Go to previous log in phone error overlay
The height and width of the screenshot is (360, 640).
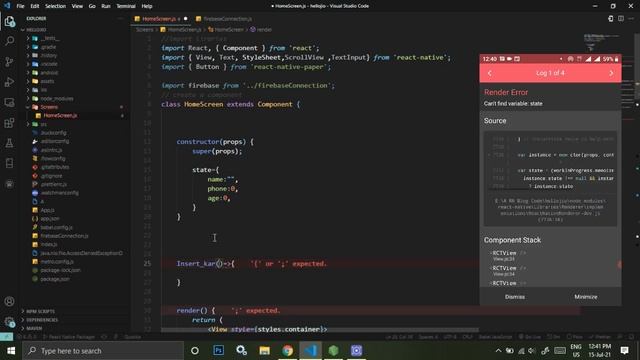(490, 73)
